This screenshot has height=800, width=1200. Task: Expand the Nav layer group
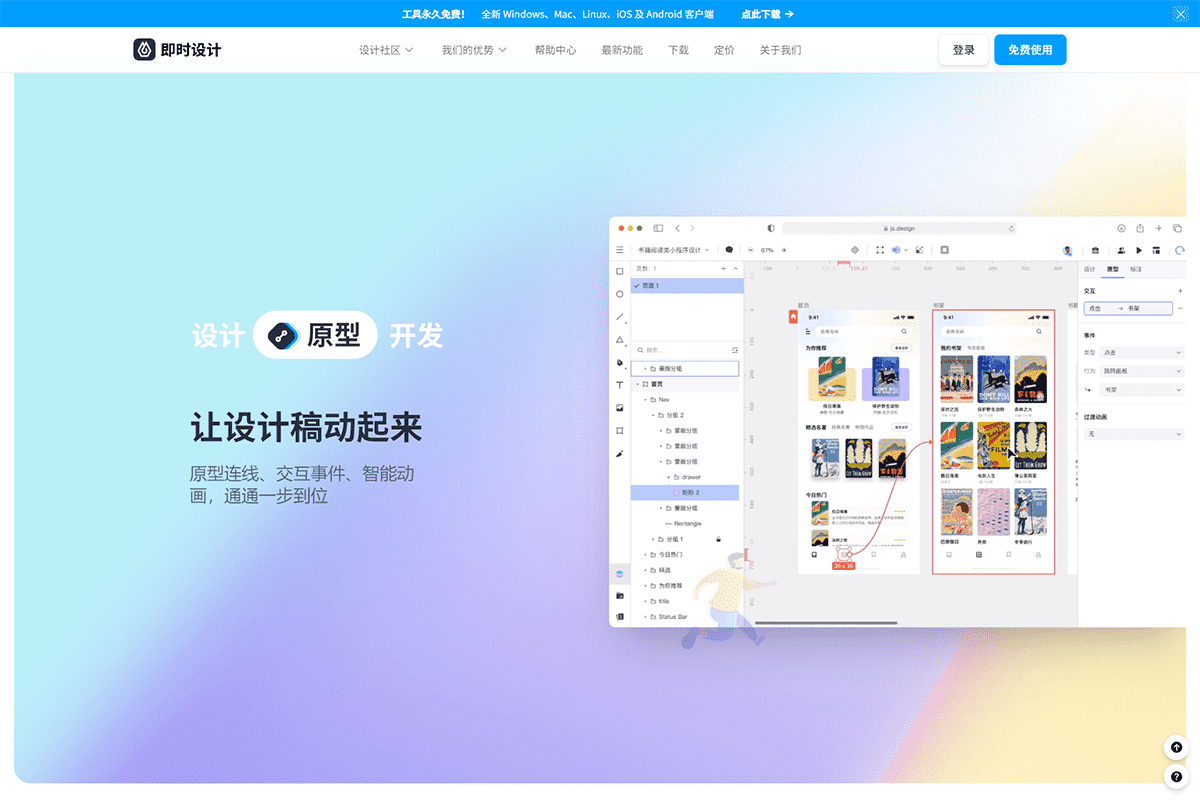click(x=645, y=399)
